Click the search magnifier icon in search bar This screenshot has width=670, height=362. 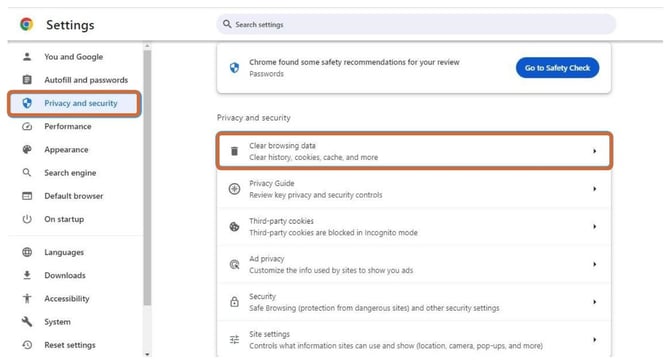coord(227,24)
